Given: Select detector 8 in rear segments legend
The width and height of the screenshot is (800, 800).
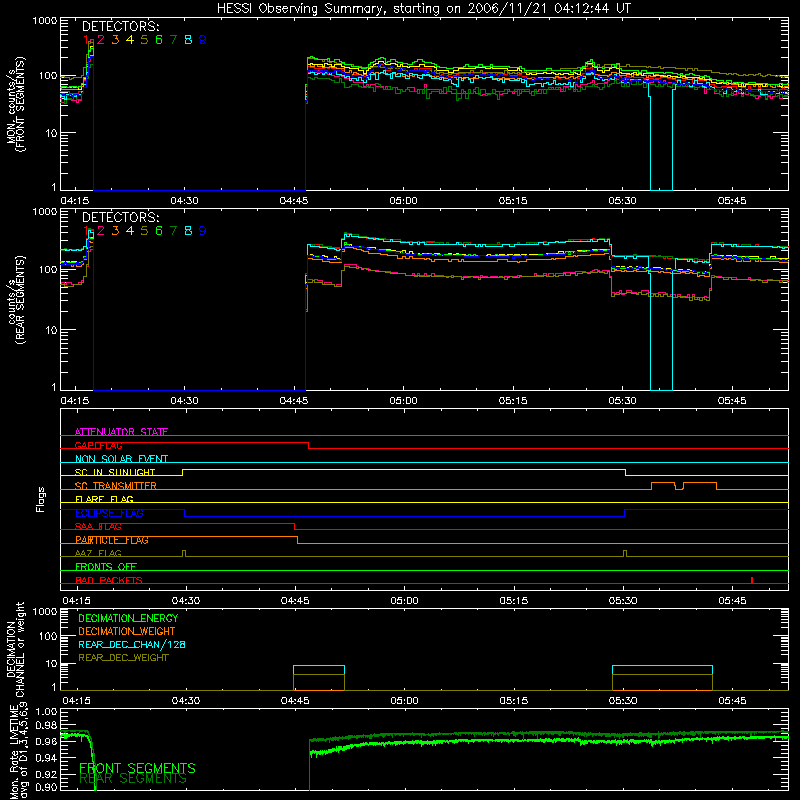Looking at the screenshot, I should point(188,231).
